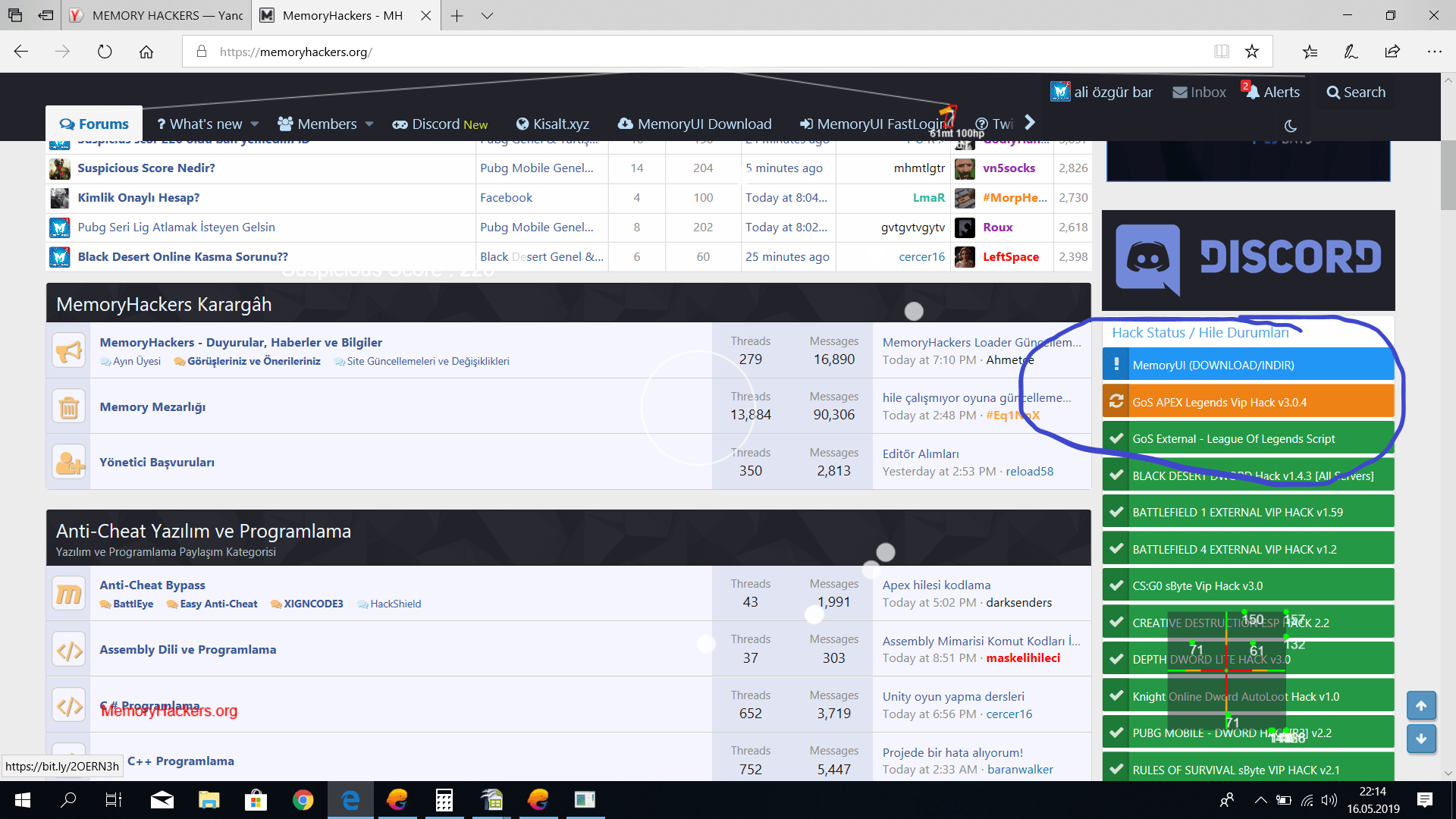Open the Favorites hub icon
The height and width of the screenshot is (819, 1456).
(1310, 52)
